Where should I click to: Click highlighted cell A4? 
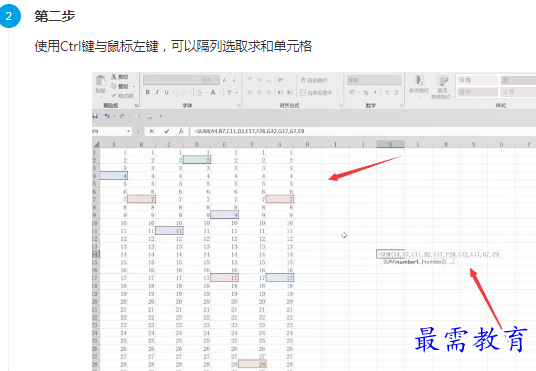pyautogui.click(x=113, y=176)
